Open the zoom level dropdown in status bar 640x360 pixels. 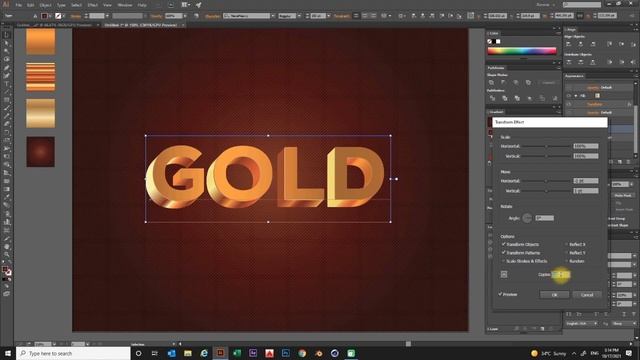(55, 344)
